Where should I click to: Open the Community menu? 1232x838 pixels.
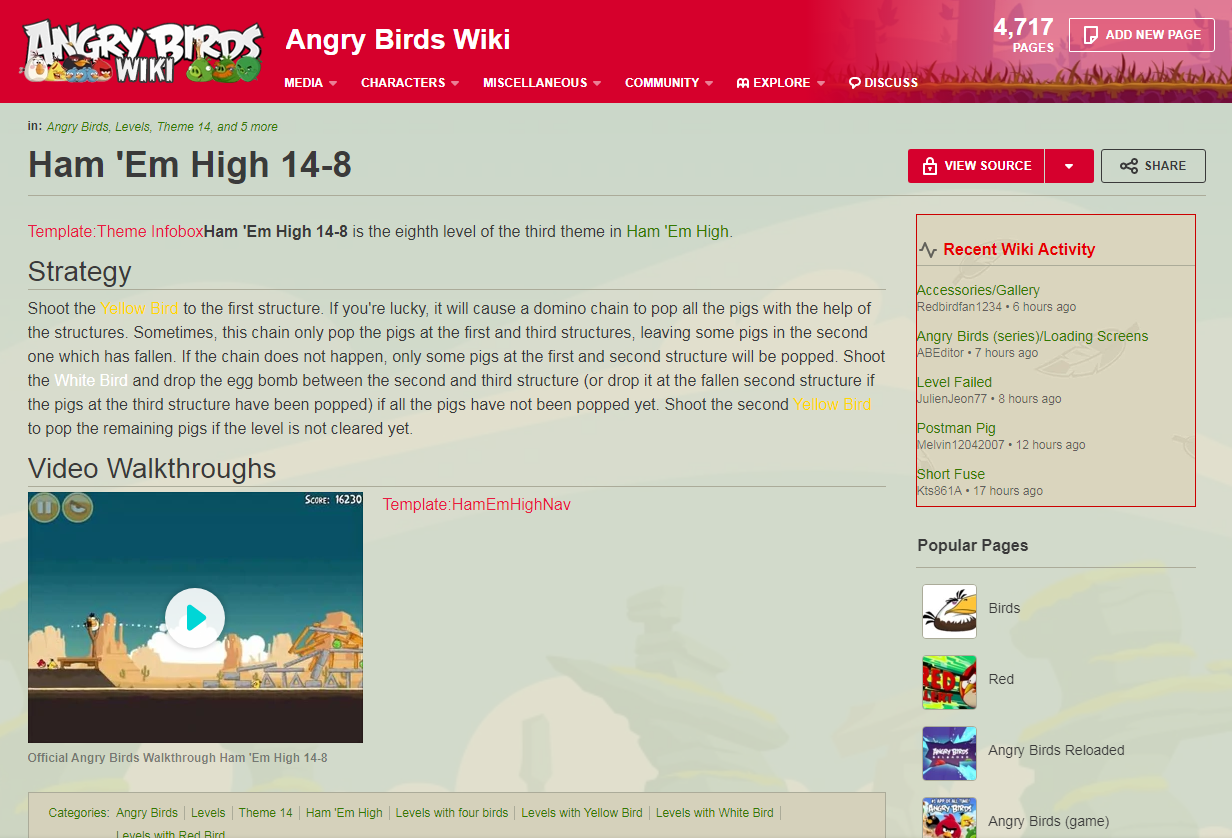(669, 83)
